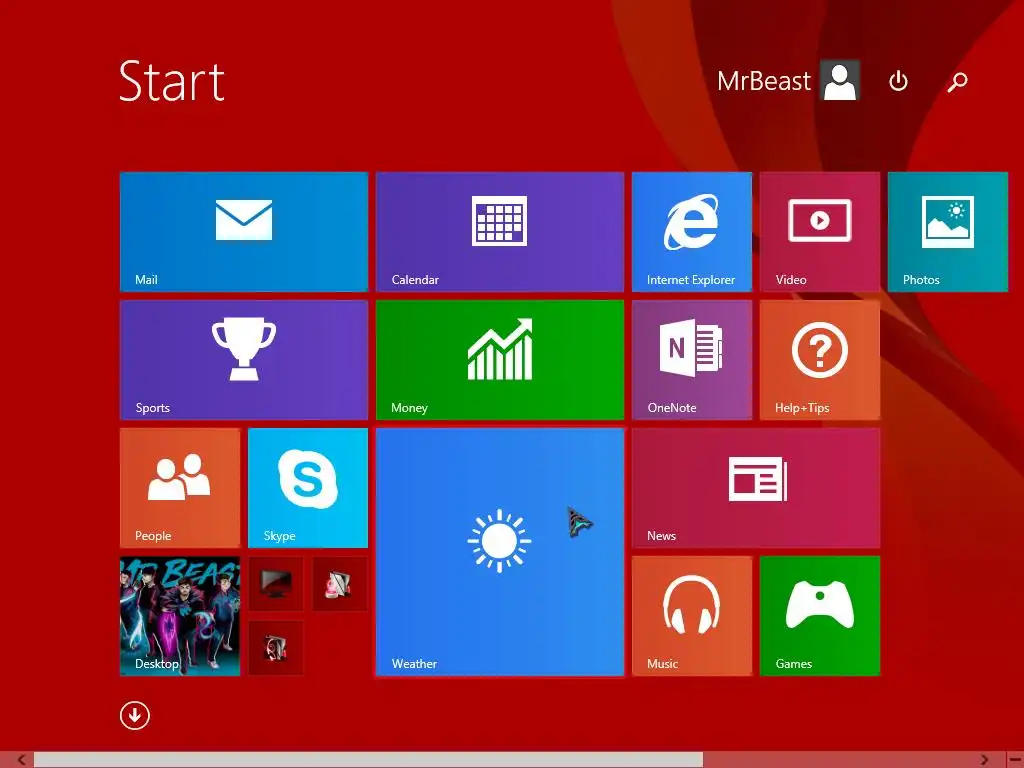Open the Photos tile
The height and width of the screenshot is (768, 1024).
point(948,232)
